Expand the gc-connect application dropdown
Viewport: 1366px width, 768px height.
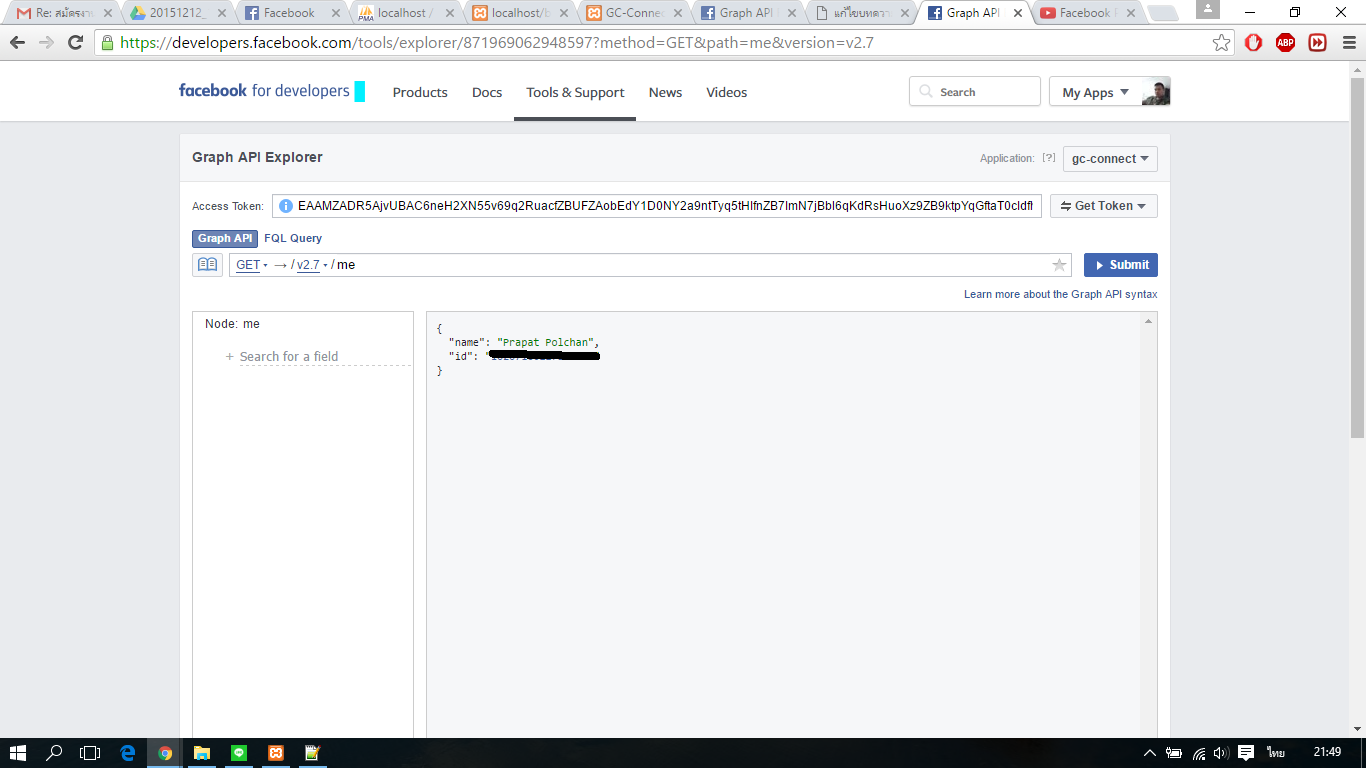1110,158
